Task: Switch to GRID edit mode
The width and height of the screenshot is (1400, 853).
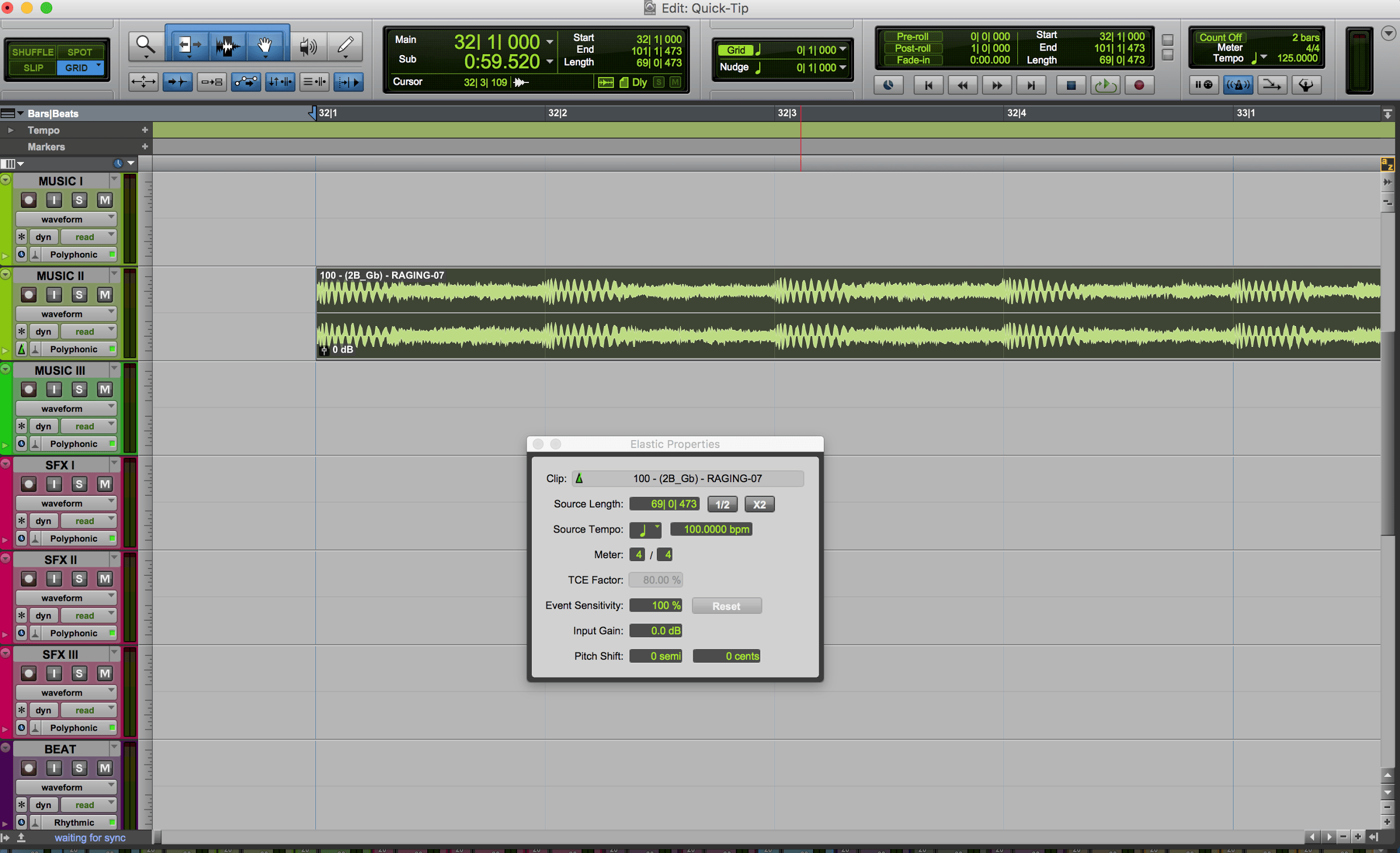Action: 80,68
